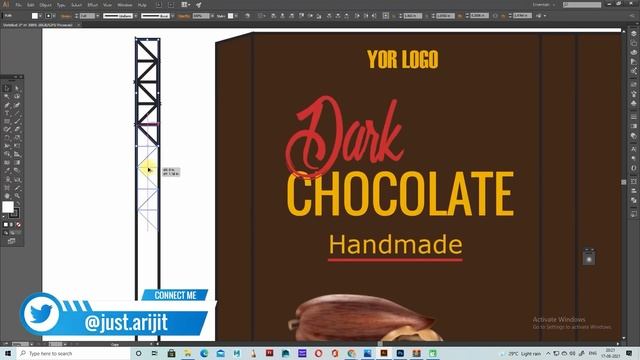Screen dimensions: 640x360
Task: Click the Windows Start button
Action: click(x=8, y=353)
